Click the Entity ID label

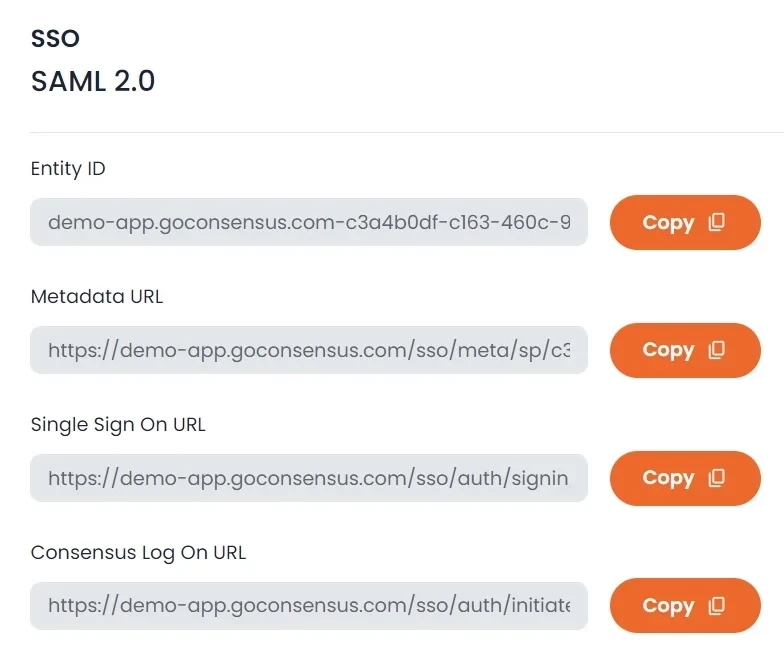click(68, 169)
